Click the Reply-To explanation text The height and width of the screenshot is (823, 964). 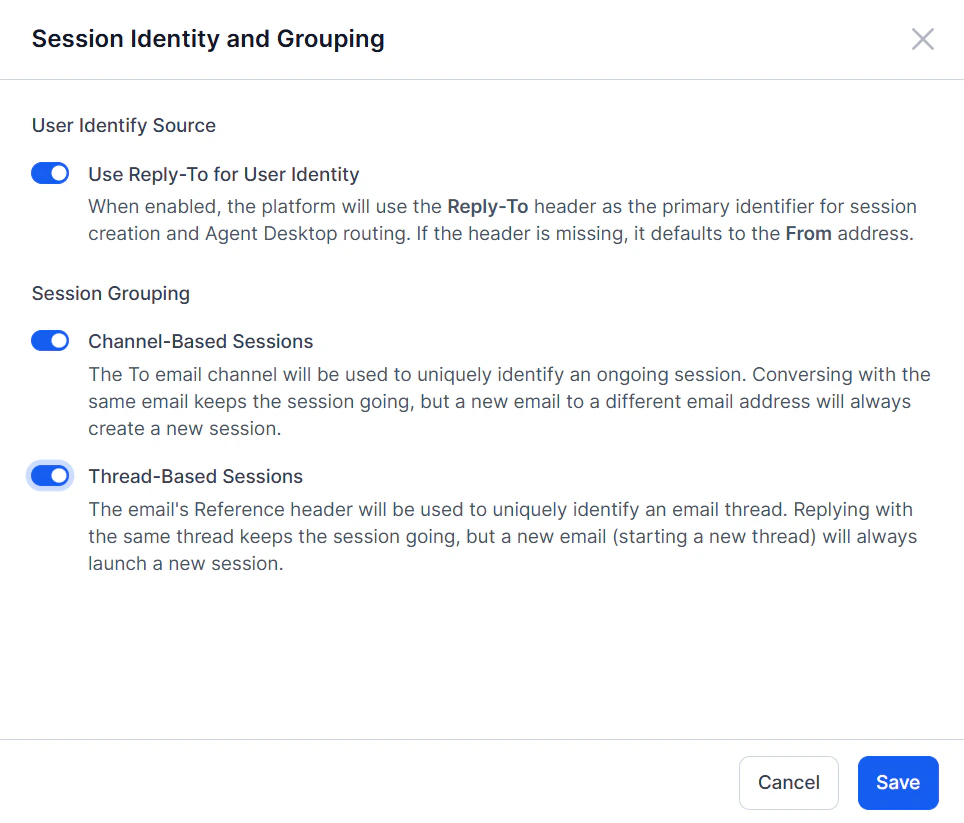pyautogui.click(x=500, y=219)
